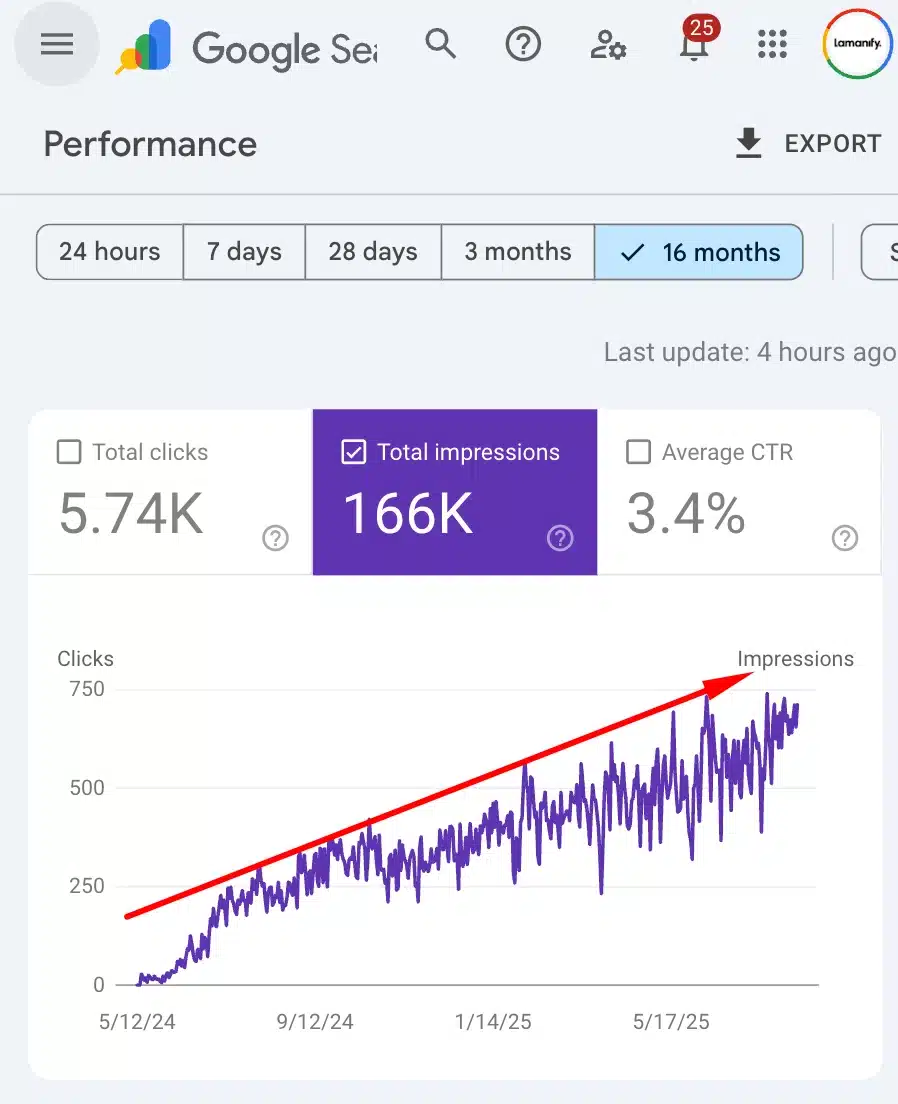The width and height of the screenshot is (898, 1104).
Task: Enable the Average CTR checkbox
Action: [x=638, y=452]
